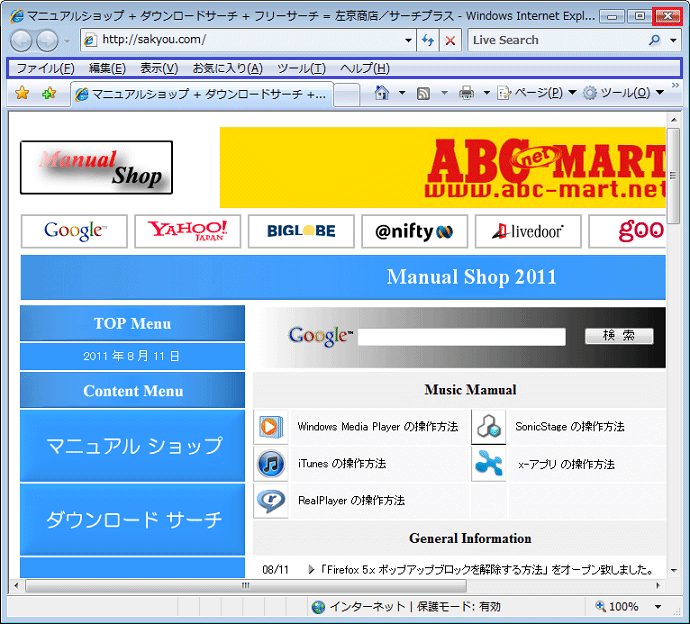
Task: Click the ABC-MART banner advertisement
Action: click(443, 167)
